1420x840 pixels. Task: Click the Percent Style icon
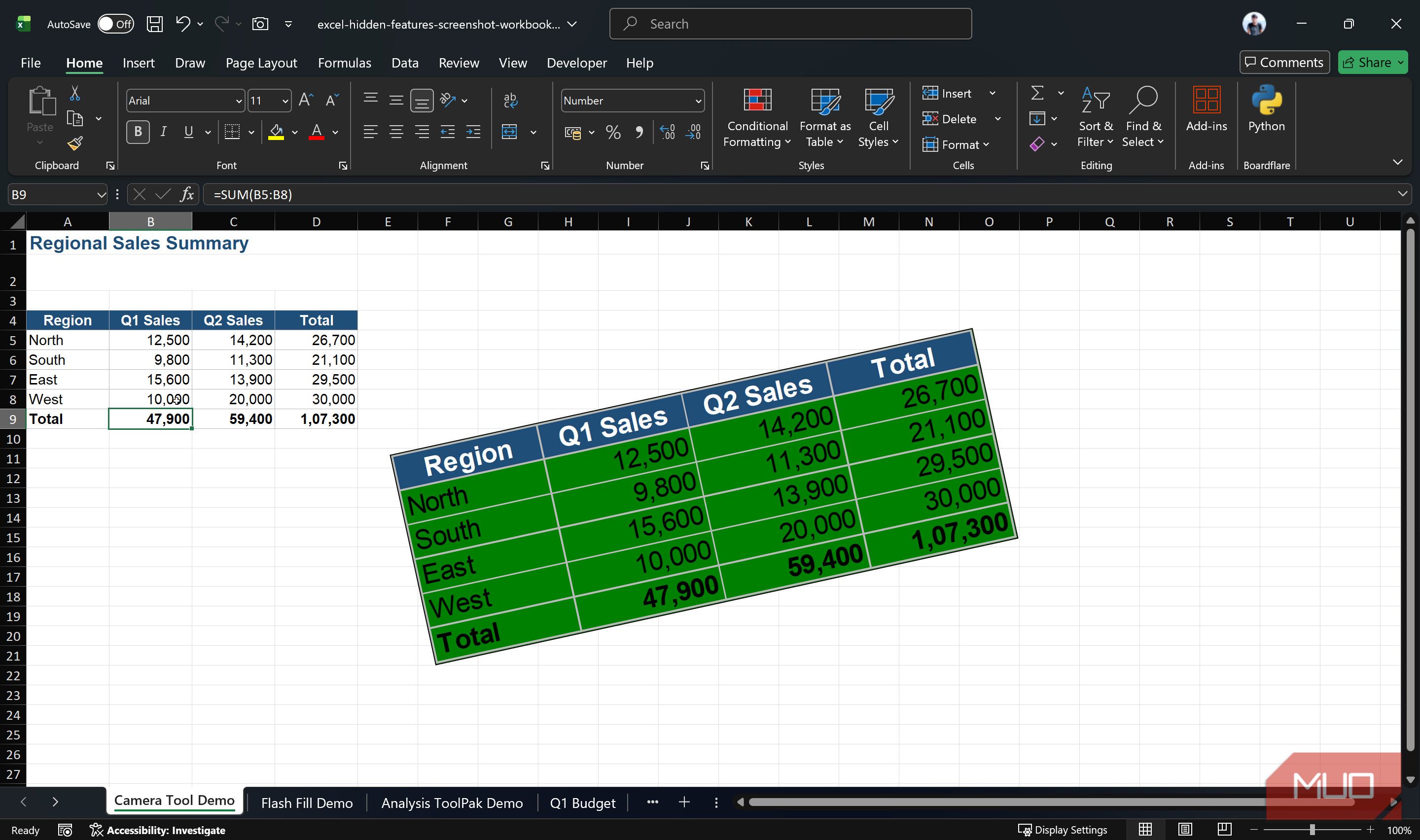[613, 132]
